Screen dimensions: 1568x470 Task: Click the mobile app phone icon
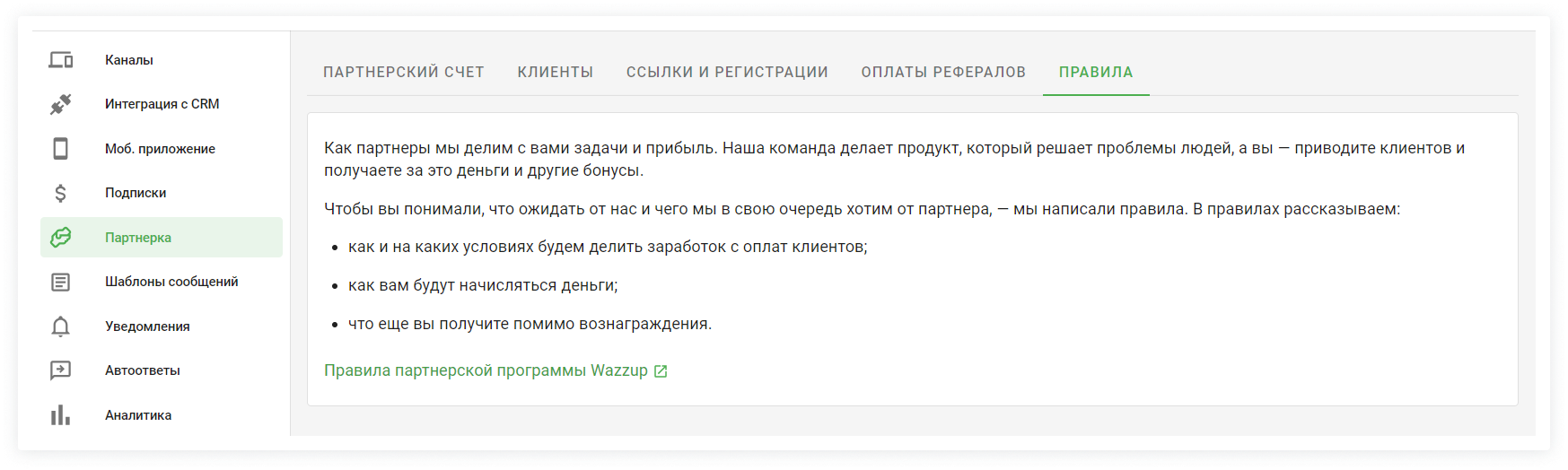pyautogui.click(x=60, y=149)
